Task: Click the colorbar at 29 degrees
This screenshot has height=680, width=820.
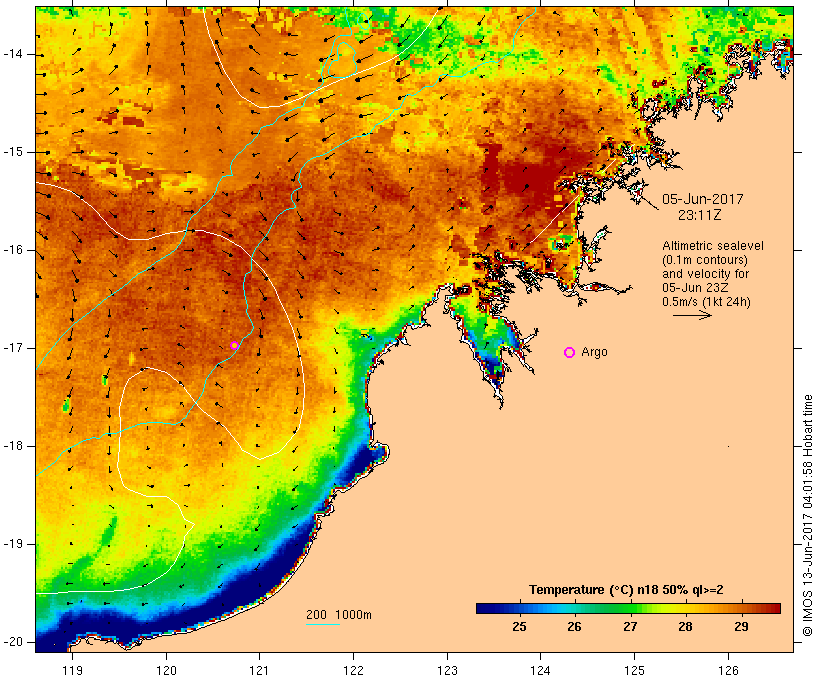Action: (x=741, y=608)
